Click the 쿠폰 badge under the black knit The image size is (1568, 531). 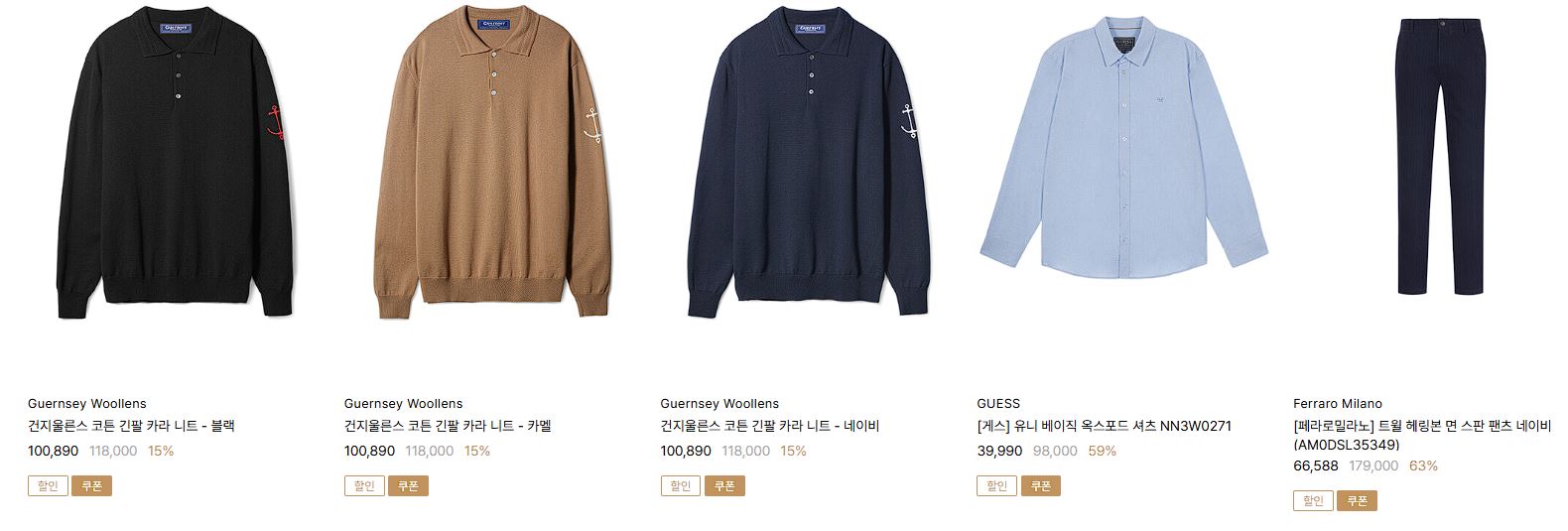point(91,486)
